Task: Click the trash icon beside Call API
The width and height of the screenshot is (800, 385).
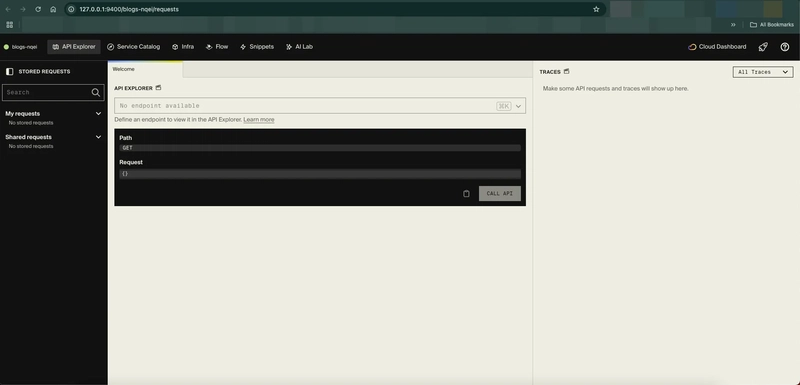Action: [466, 194]
